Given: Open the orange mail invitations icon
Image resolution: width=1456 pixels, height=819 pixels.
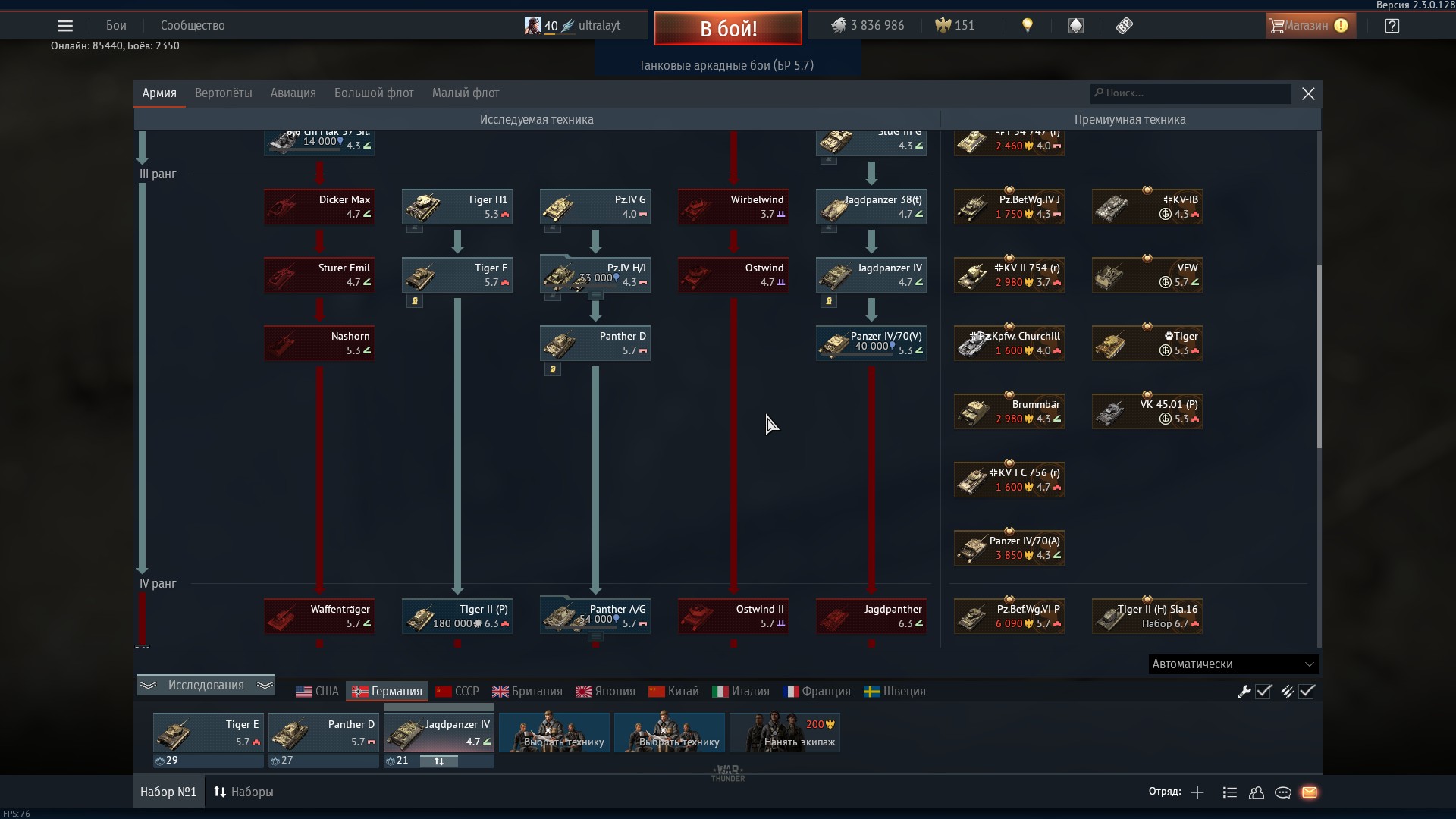Looking at the screenshot, I should (1310, 792).
